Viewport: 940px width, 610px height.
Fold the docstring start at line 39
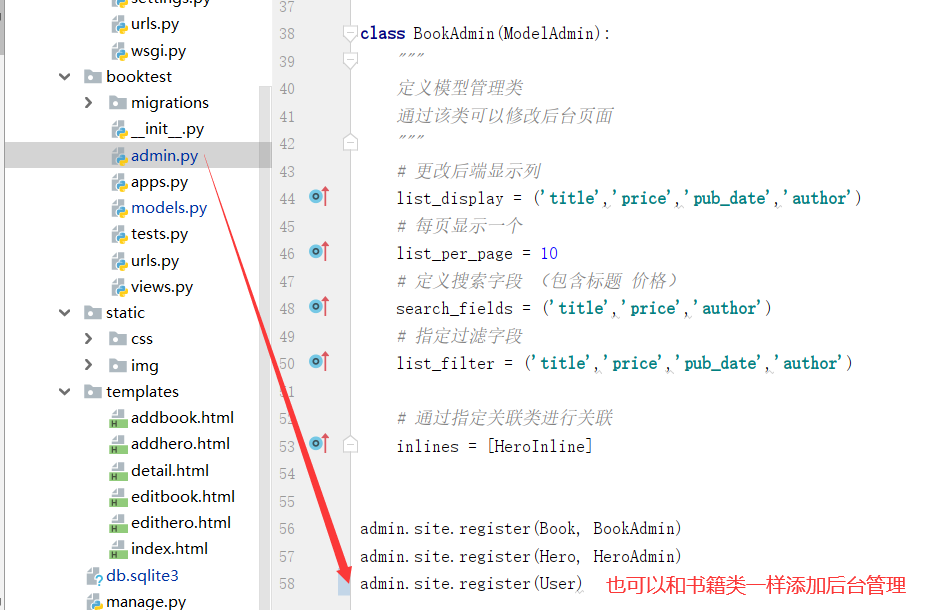click(x=350, y=61)
